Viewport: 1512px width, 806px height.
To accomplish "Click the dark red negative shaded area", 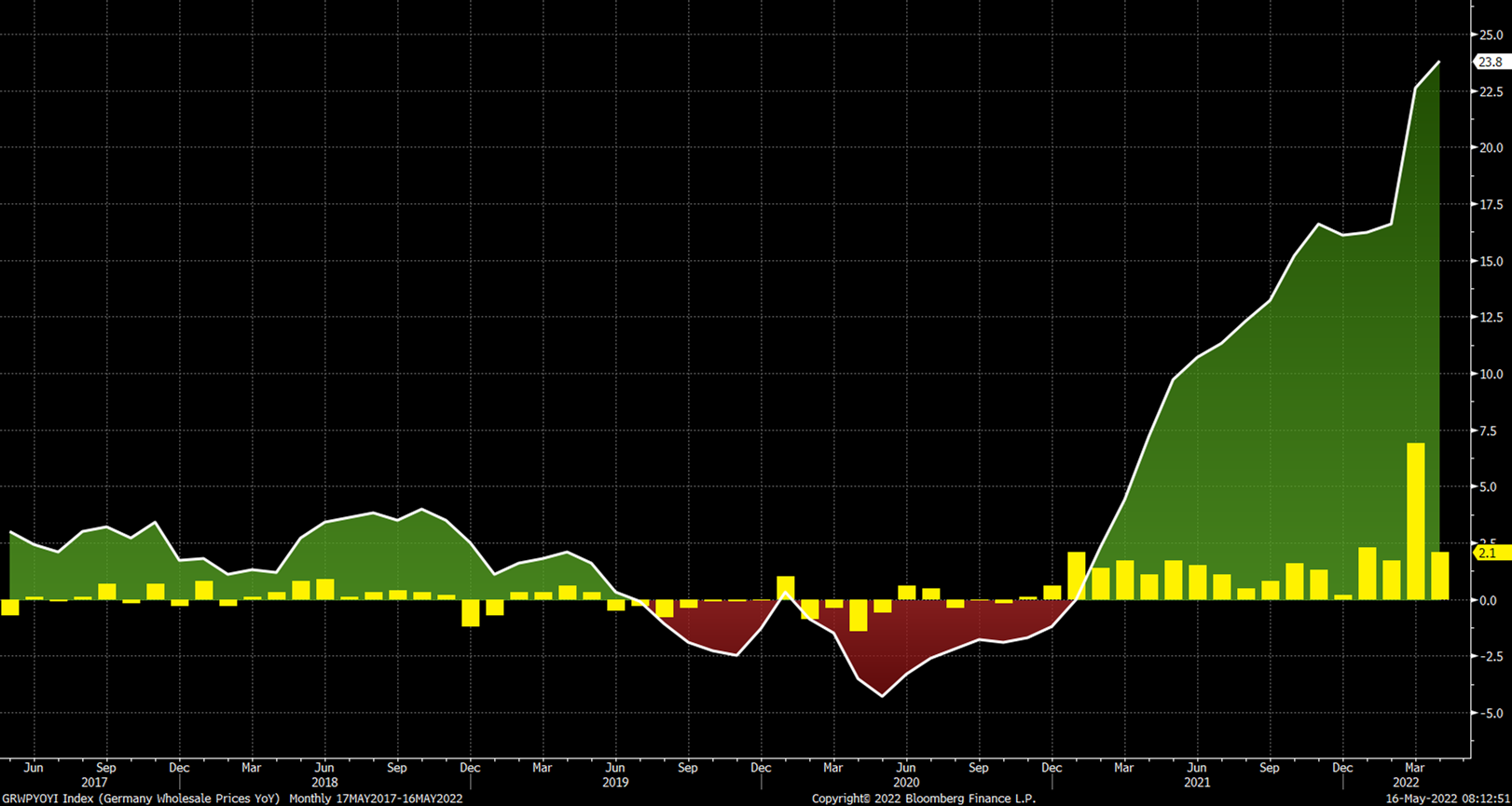I will point(895,643).
